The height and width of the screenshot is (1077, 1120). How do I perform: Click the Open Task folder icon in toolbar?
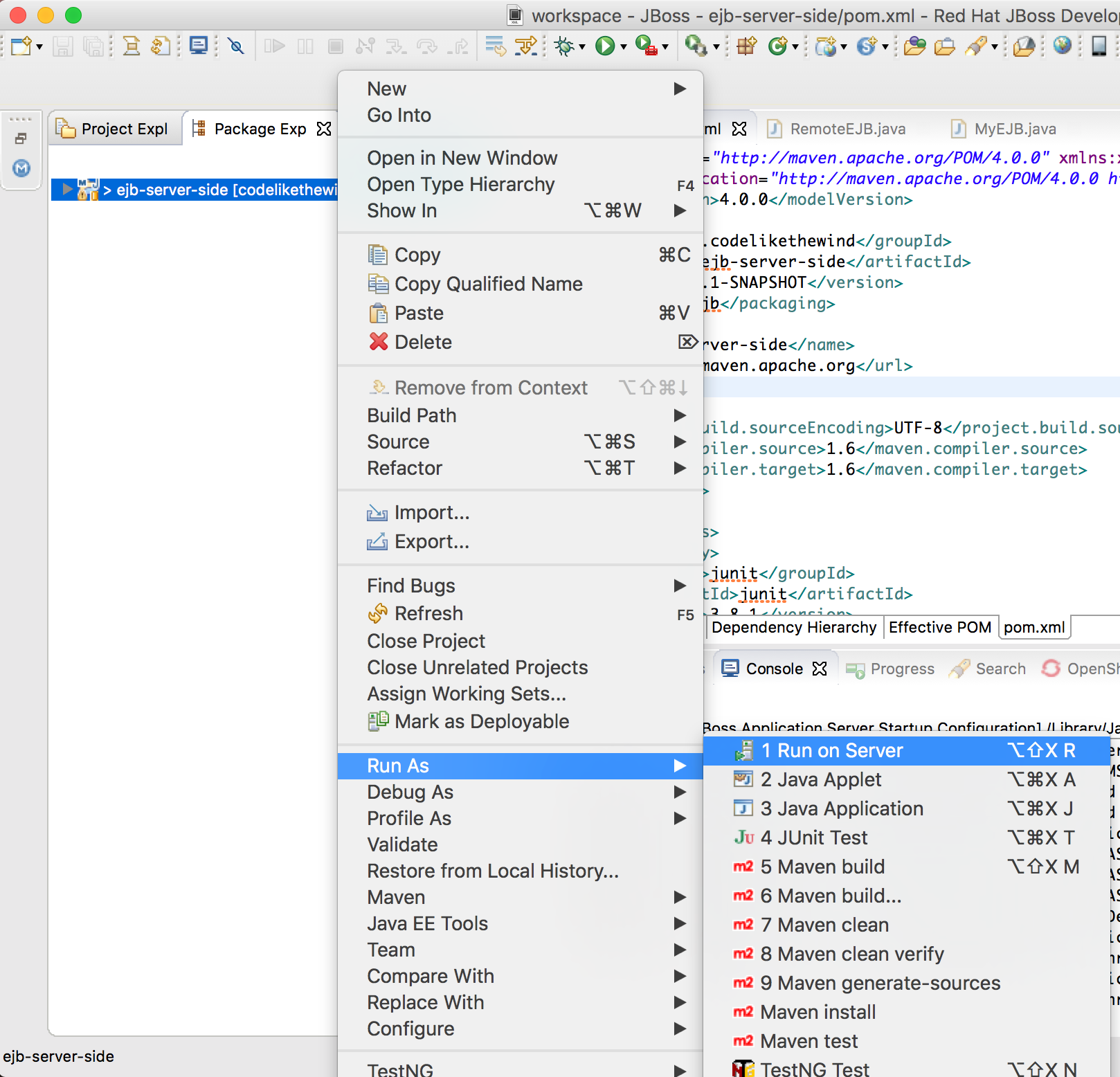tap(945, 46)
